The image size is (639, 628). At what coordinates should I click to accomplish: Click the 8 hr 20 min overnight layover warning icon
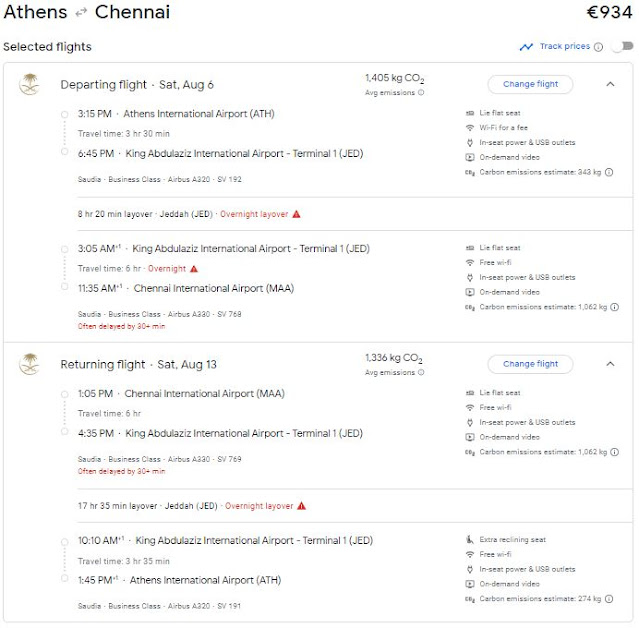[x=297, y=214]
